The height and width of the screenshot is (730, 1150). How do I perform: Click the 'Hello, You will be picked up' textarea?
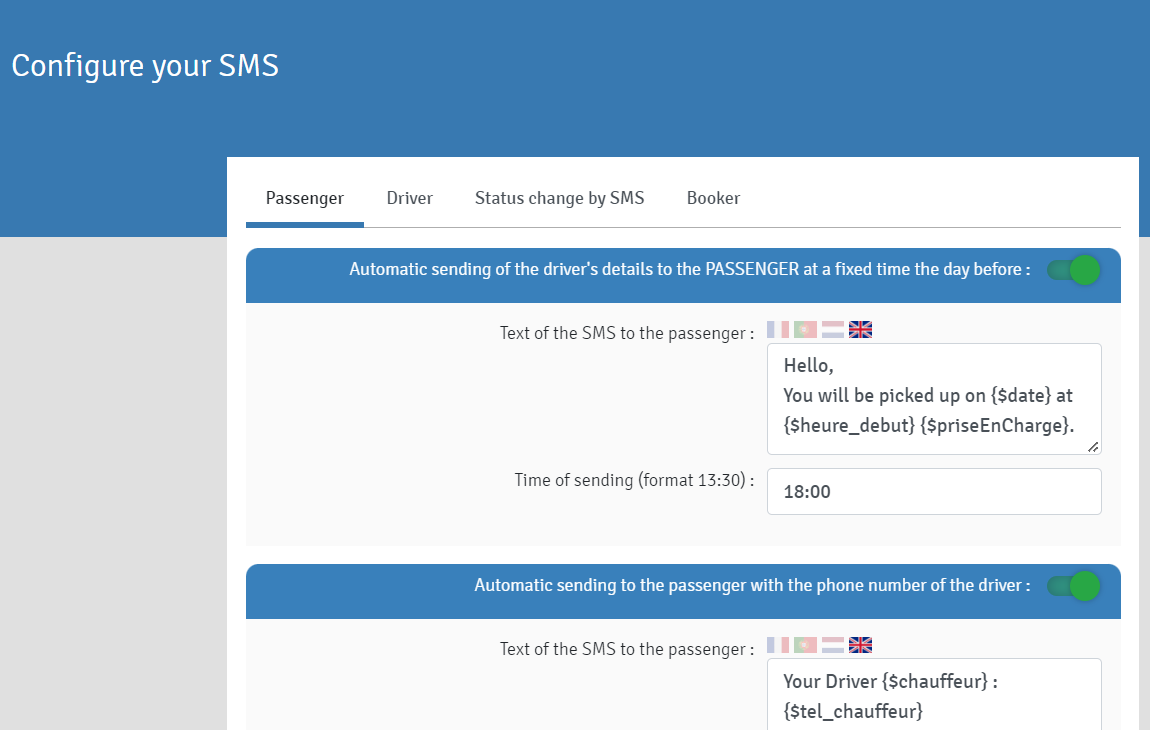point(933,398)
